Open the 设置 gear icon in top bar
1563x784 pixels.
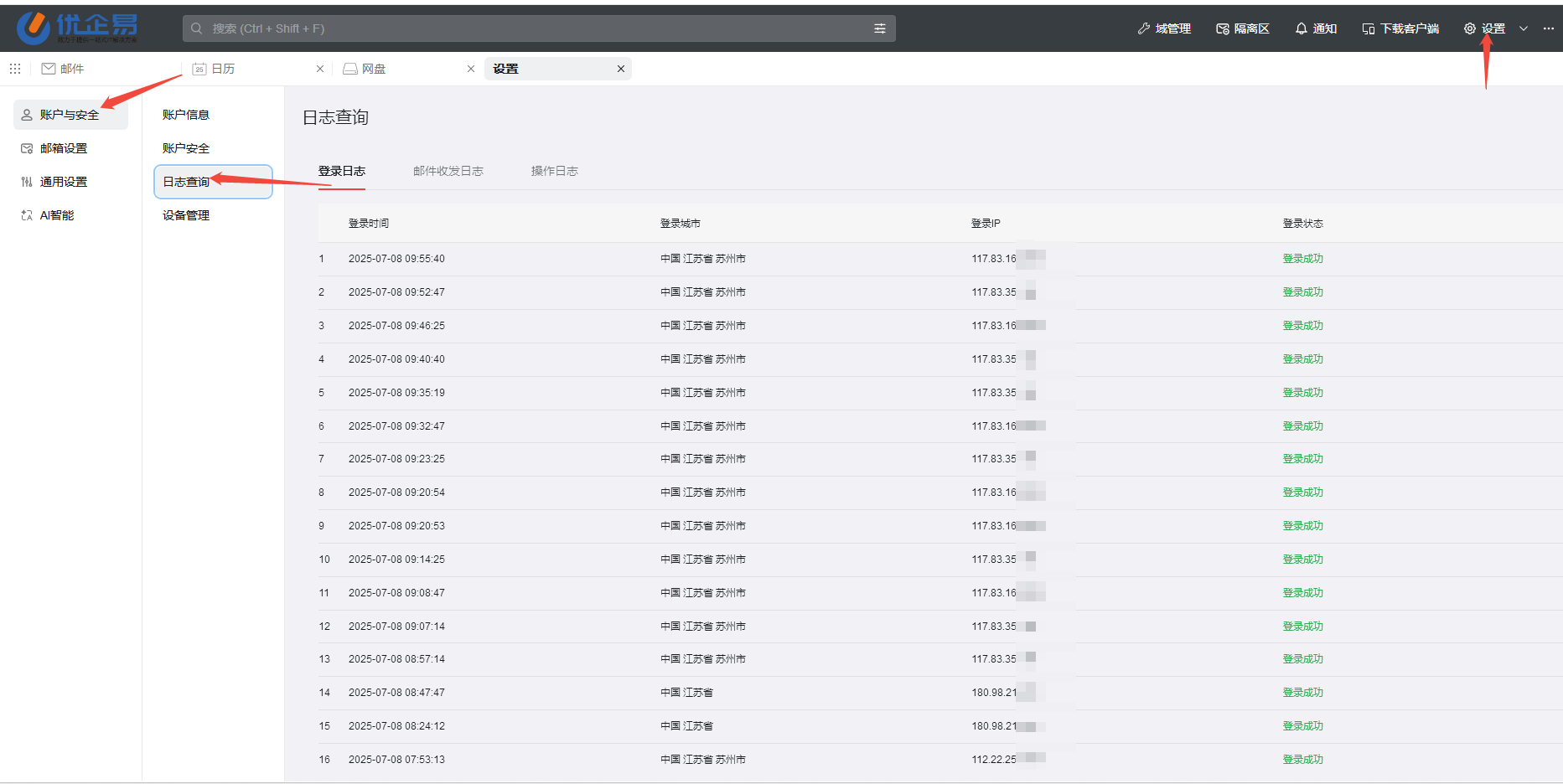point(1469,28)
